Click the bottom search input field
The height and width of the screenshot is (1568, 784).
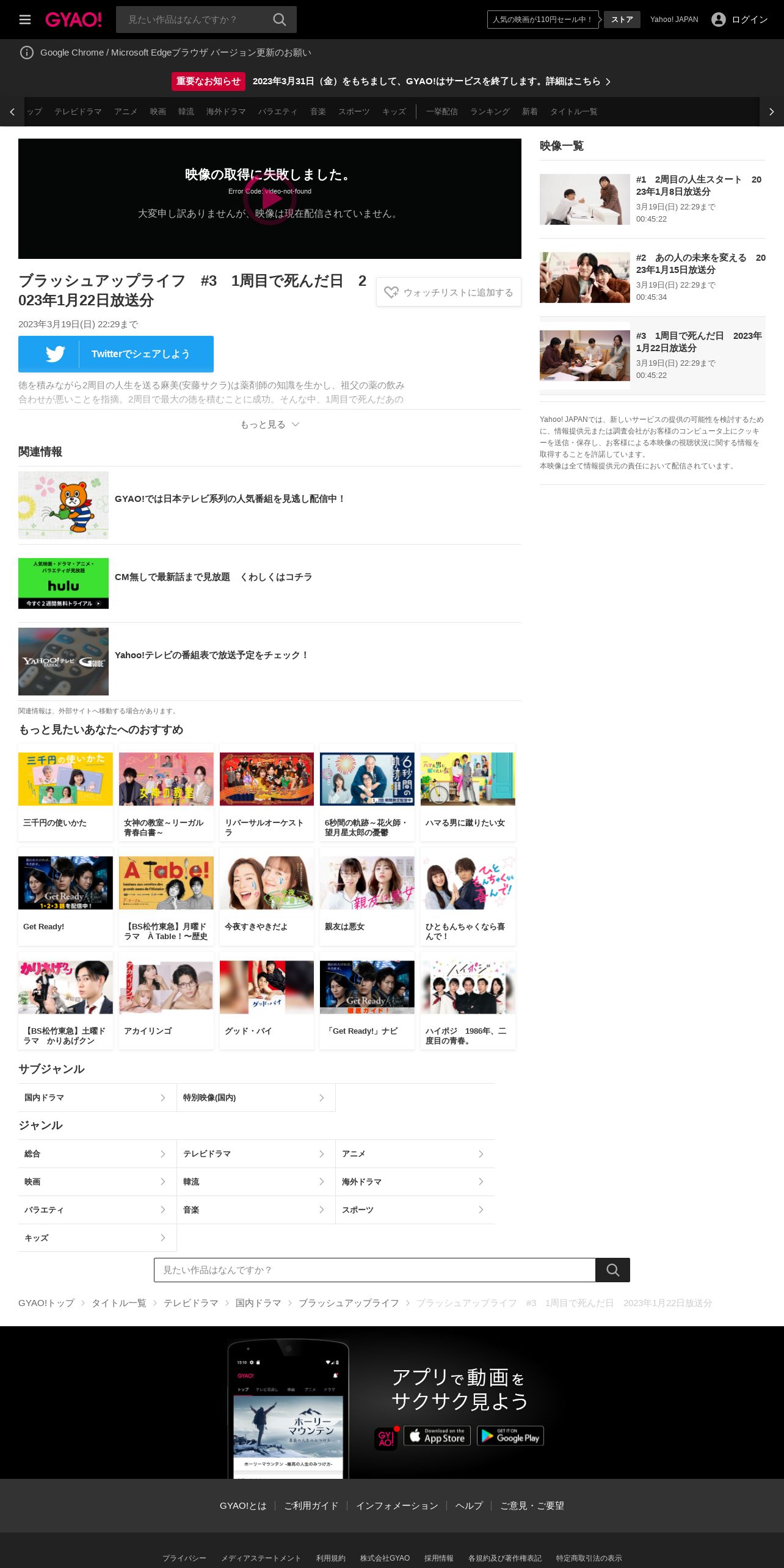click(x=374, y=1270)
